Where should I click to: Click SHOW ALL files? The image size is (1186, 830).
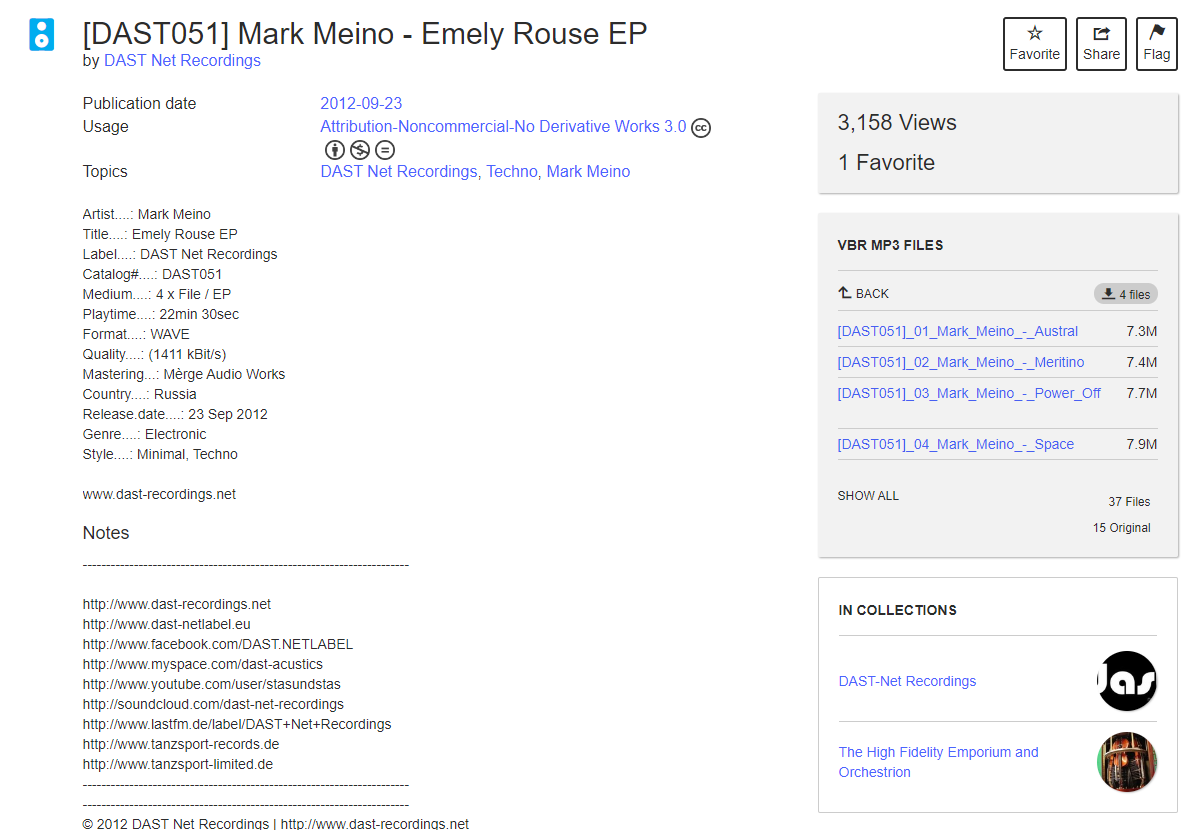(x=868, y=496)
